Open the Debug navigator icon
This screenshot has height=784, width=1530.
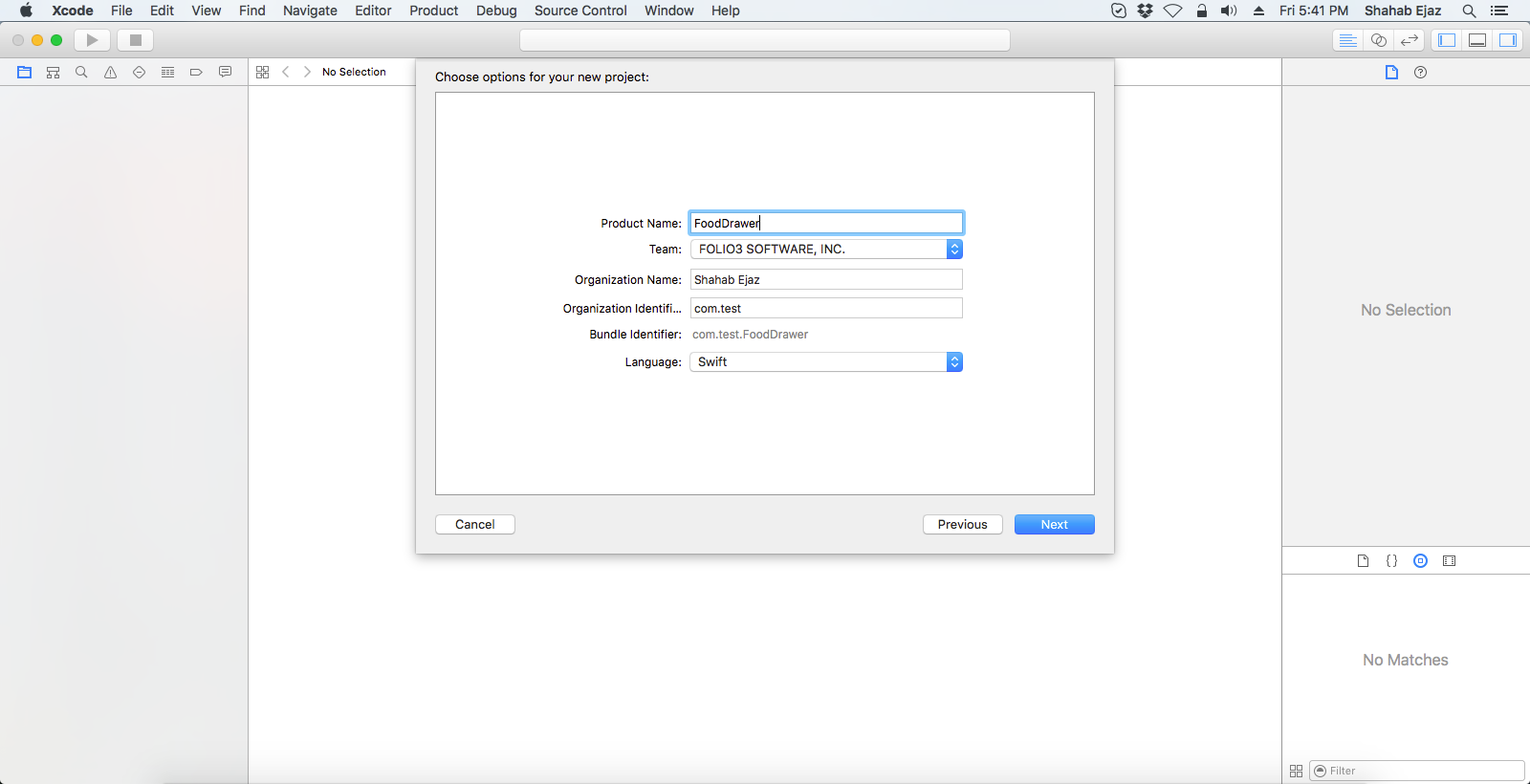(168, 72)
